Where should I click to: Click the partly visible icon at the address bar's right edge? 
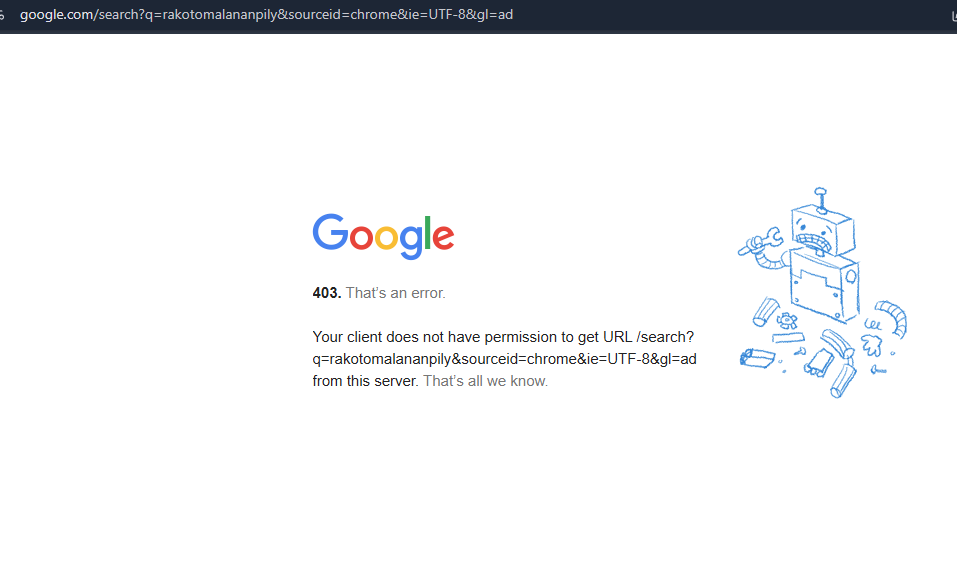click(x=954, y=15)
